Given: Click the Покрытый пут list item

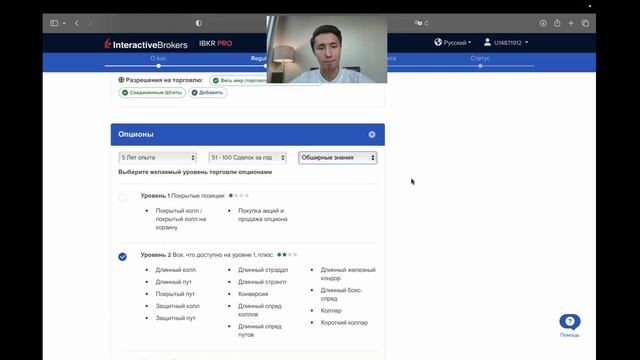Looking at the screenshot, I should (175, 294).
